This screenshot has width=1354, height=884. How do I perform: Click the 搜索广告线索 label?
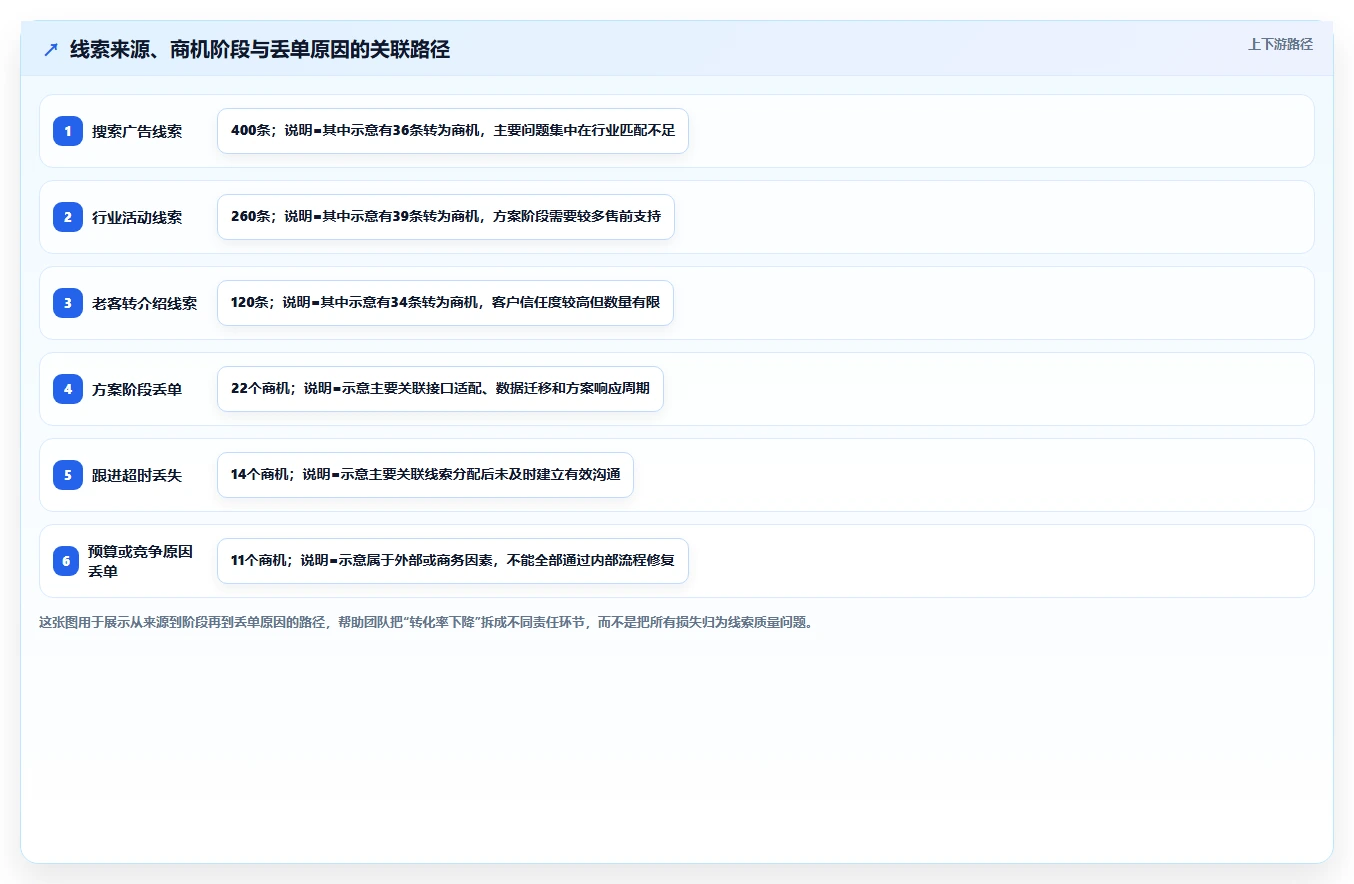click(x=137, y=131)
